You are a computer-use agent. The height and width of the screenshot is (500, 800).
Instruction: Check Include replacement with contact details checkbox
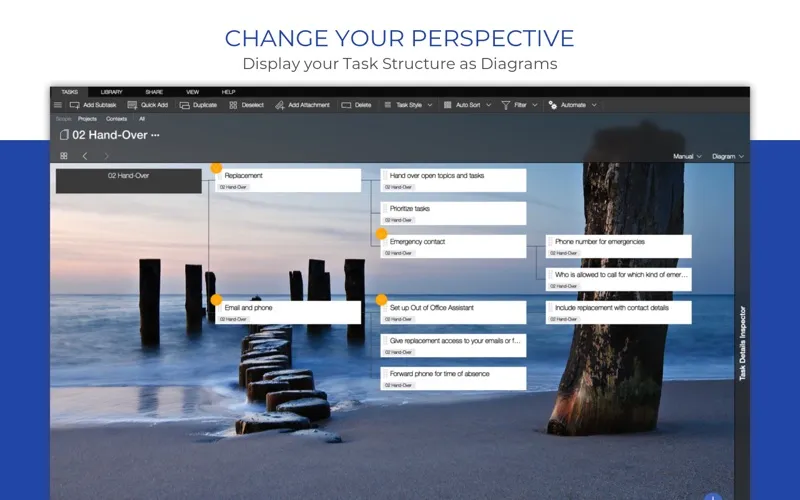[551, 308]
